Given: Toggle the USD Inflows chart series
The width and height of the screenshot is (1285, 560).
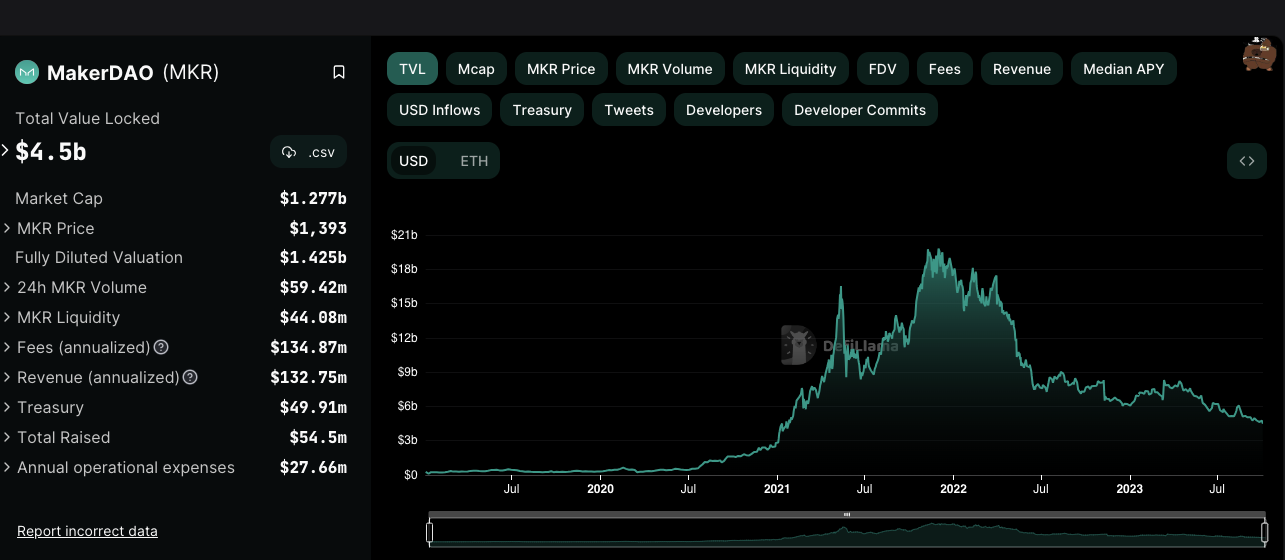Looking at the screenshot, I should pos(439,110).
